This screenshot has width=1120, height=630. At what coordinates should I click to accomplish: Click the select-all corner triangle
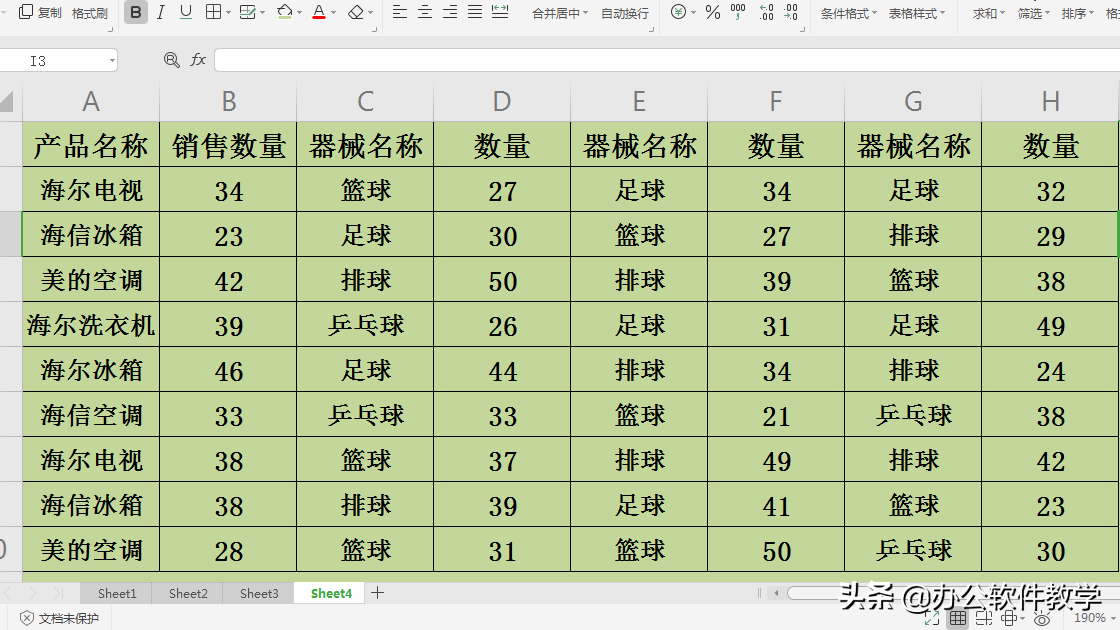point(7,102)
